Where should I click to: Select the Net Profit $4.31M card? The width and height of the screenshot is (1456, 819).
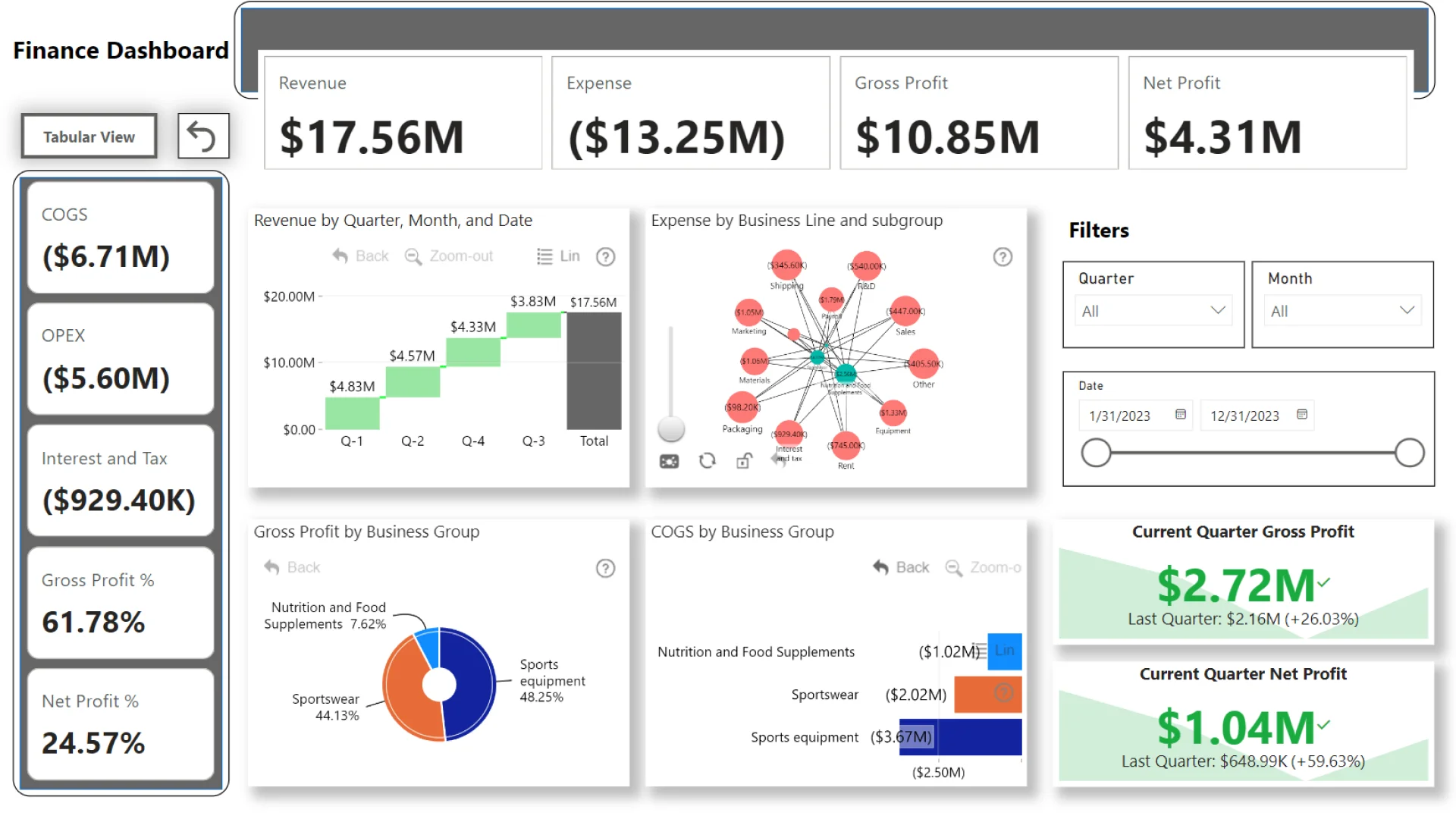pyautogui.click(x=1267, y=112)
